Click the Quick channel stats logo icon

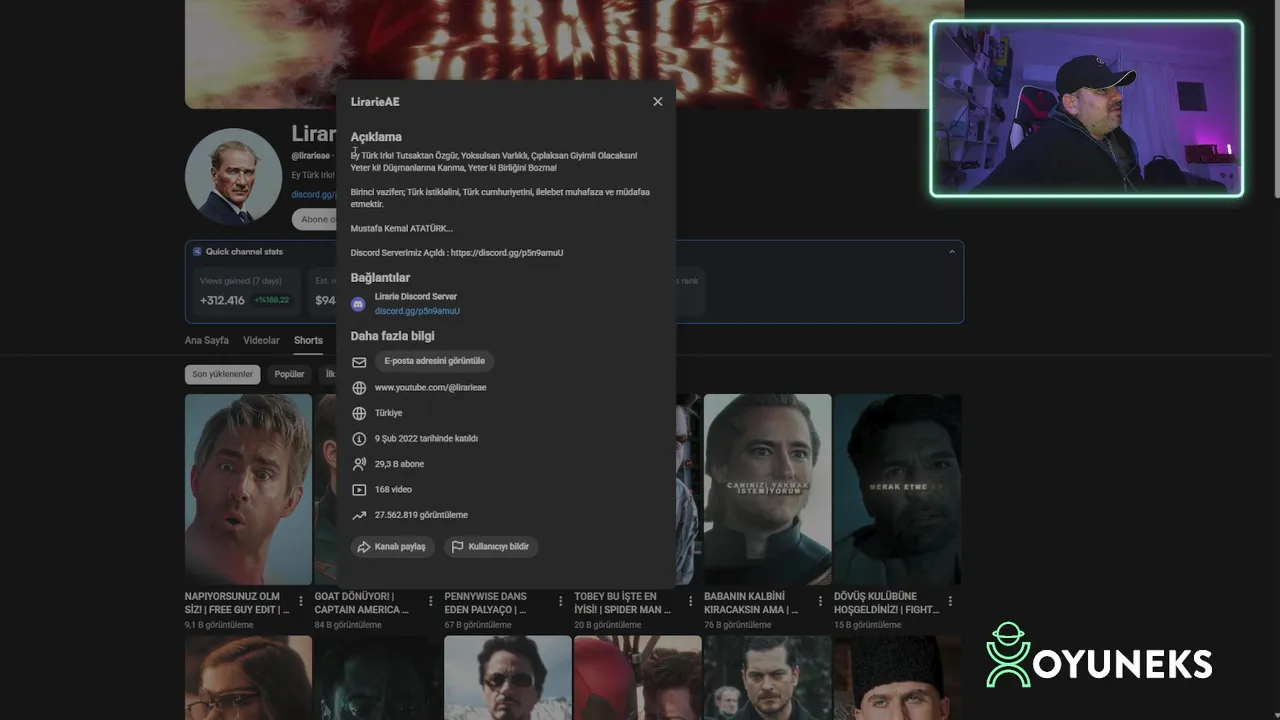click(x=197, y=252)
